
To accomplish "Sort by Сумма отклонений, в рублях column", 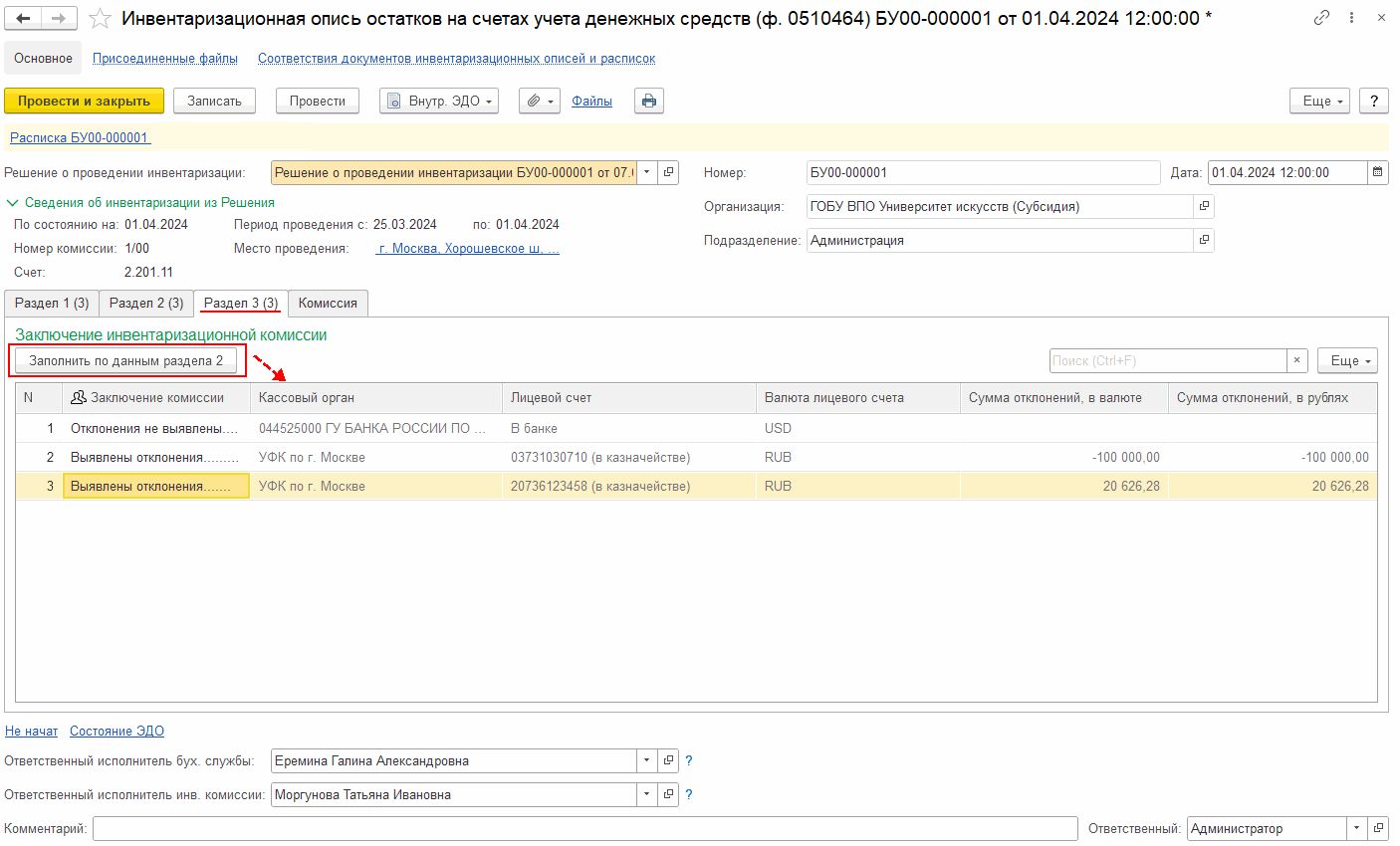I will point(1273,397).
